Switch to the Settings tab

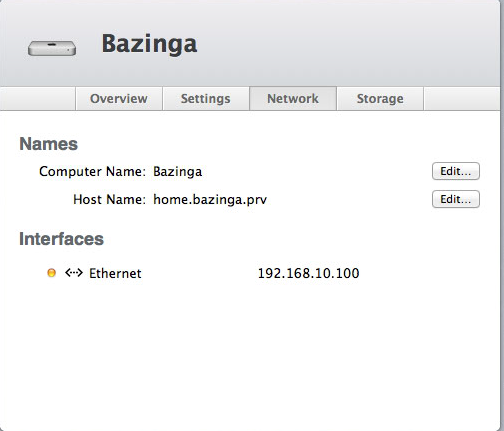pos(206,99)
